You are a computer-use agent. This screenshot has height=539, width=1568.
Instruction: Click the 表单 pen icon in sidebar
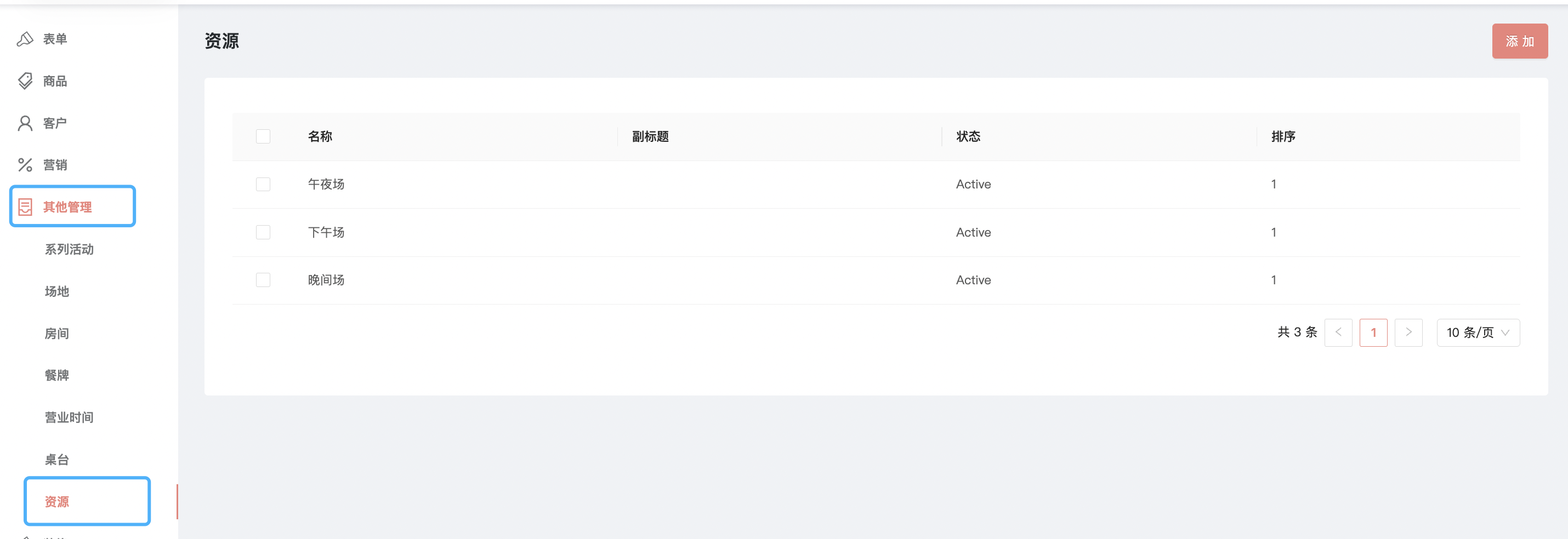pyautogui.click(x=25, y=39)
